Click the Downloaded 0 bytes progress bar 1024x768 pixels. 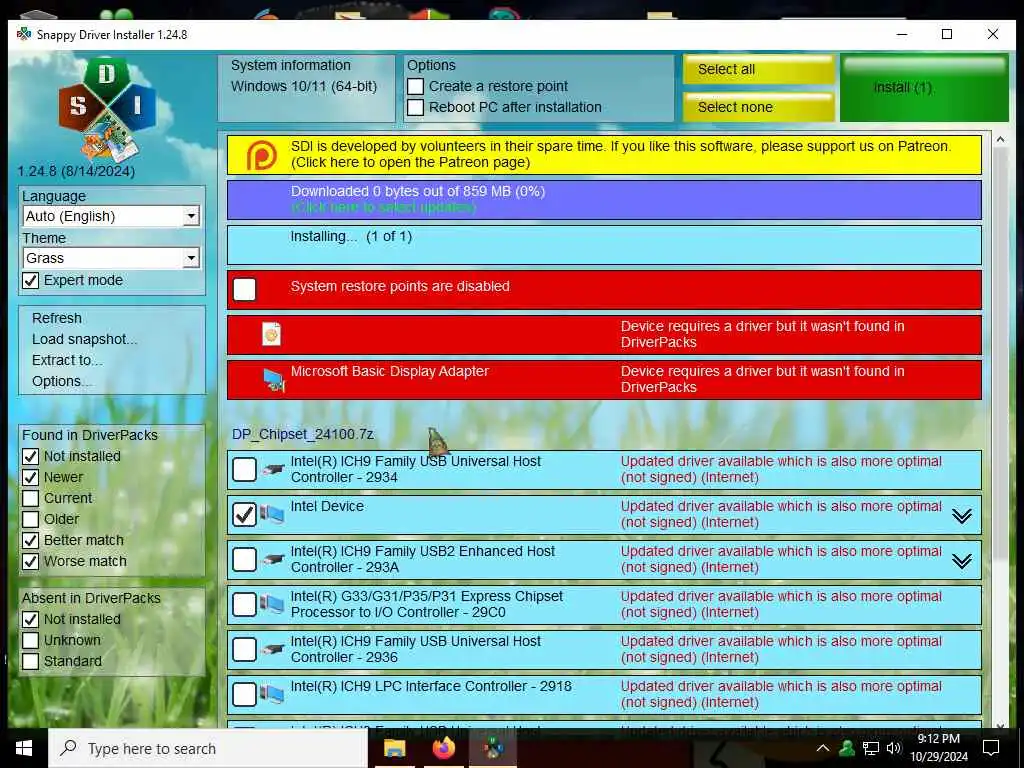point(604,200)
